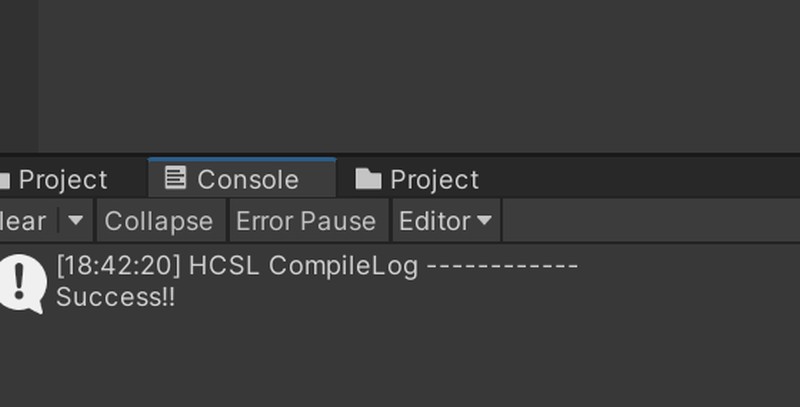800x407 pixels.
Task: Open the Editor dropdown label
Action: [434, 221]
